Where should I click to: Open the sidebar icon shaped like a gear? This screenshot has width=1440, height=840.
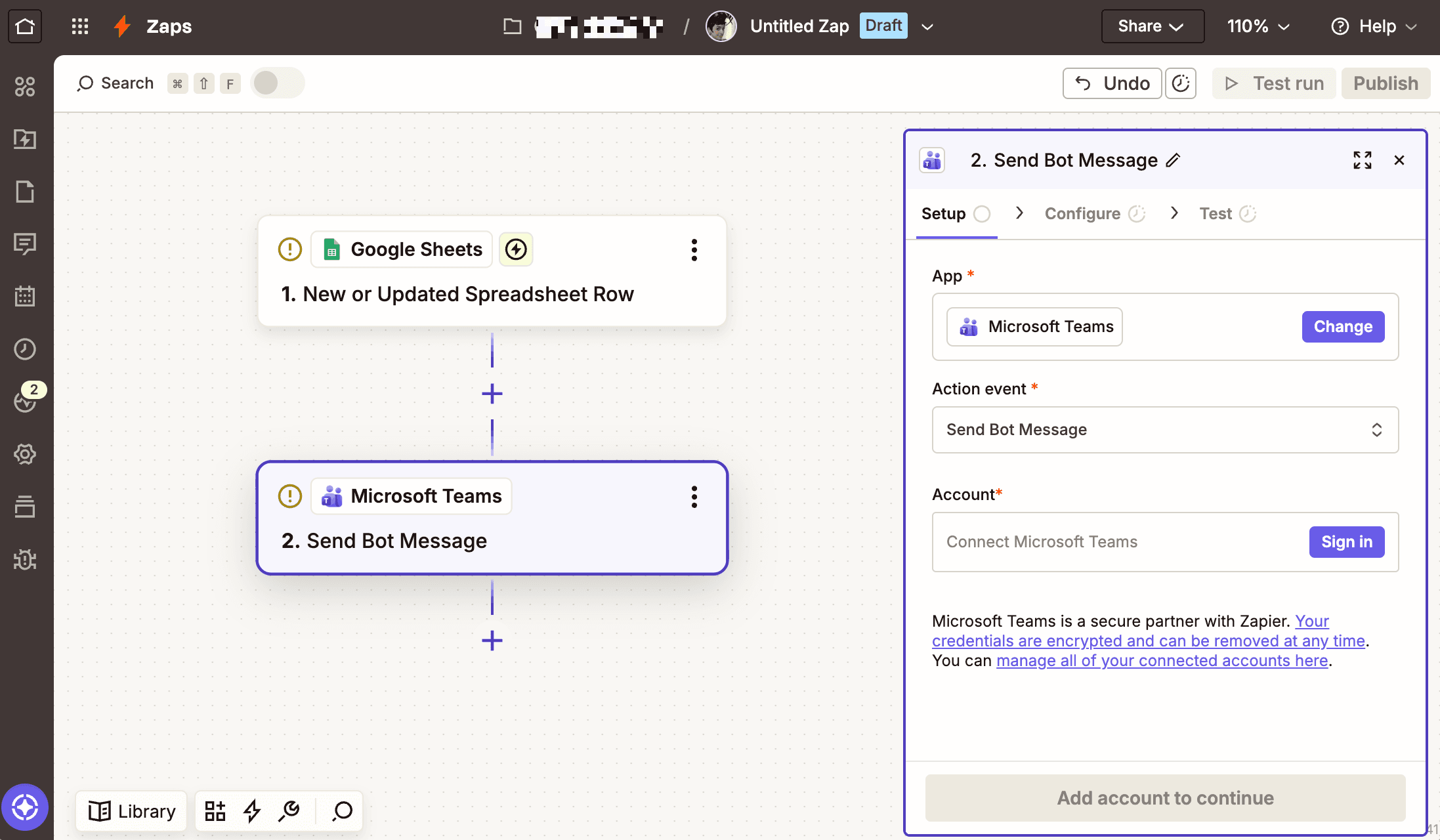25,454
